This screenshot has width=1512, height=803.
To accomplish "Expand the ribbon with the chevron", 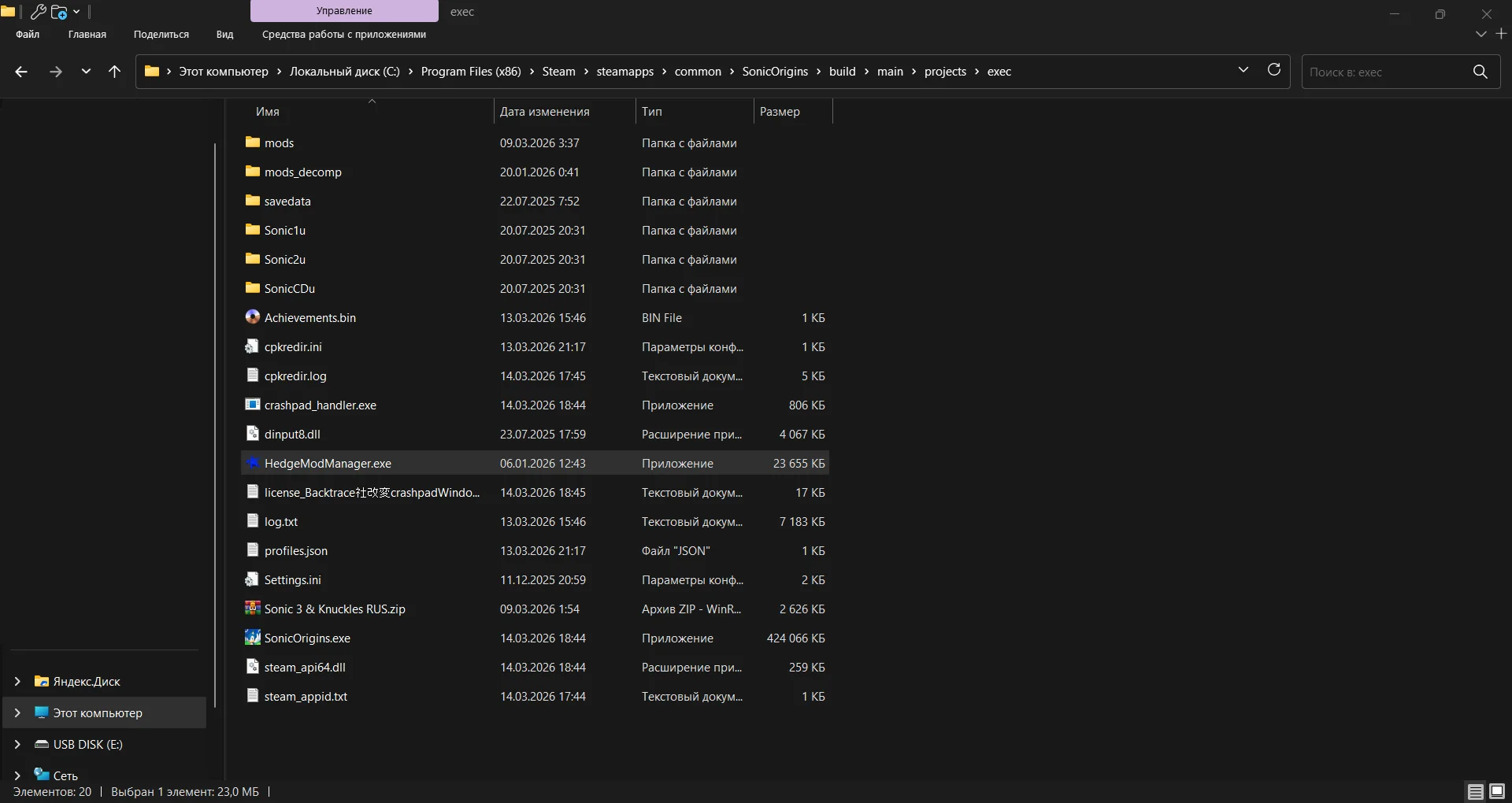I will click(1480, 34).
